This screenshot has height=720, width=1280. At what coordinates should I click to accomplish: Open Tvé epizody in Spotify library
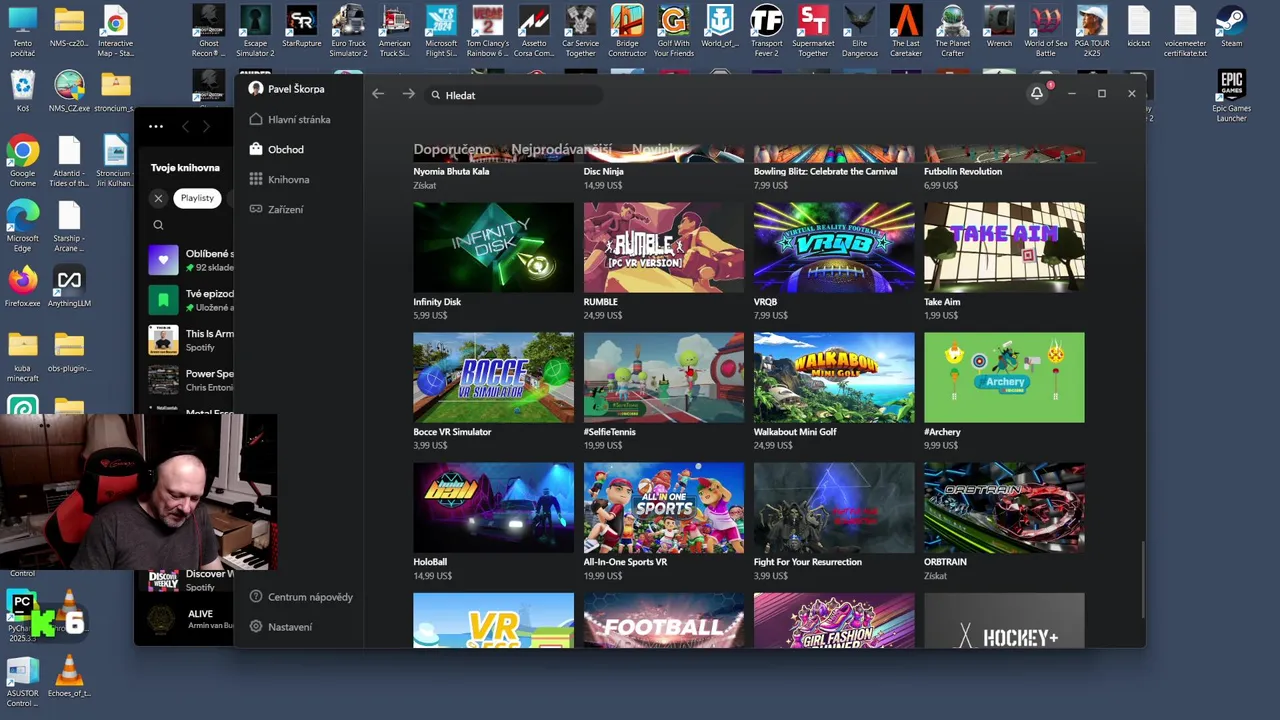[191, 300]
